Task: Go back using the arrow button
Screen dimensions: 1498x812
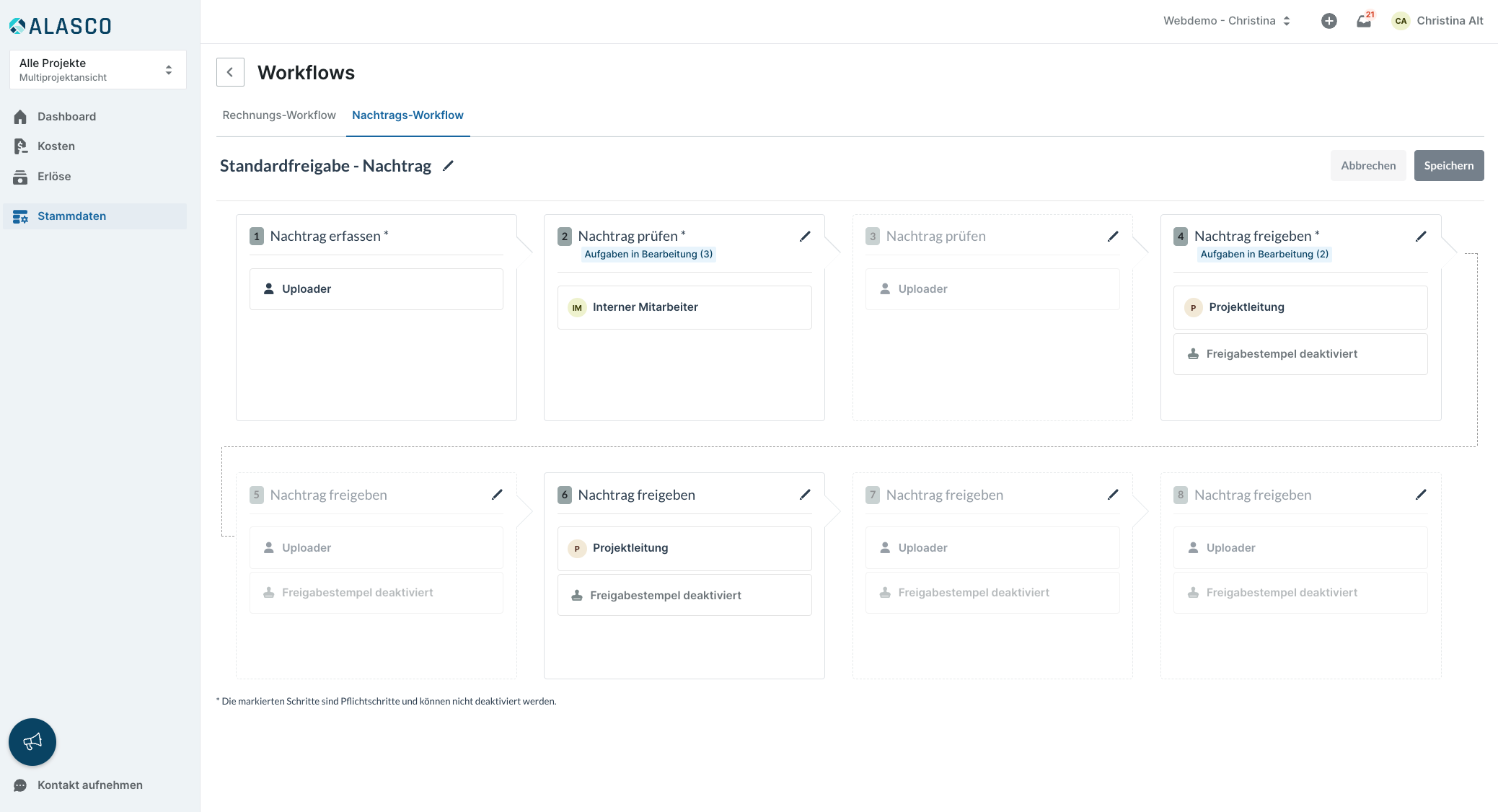Action: pos(230,72)
